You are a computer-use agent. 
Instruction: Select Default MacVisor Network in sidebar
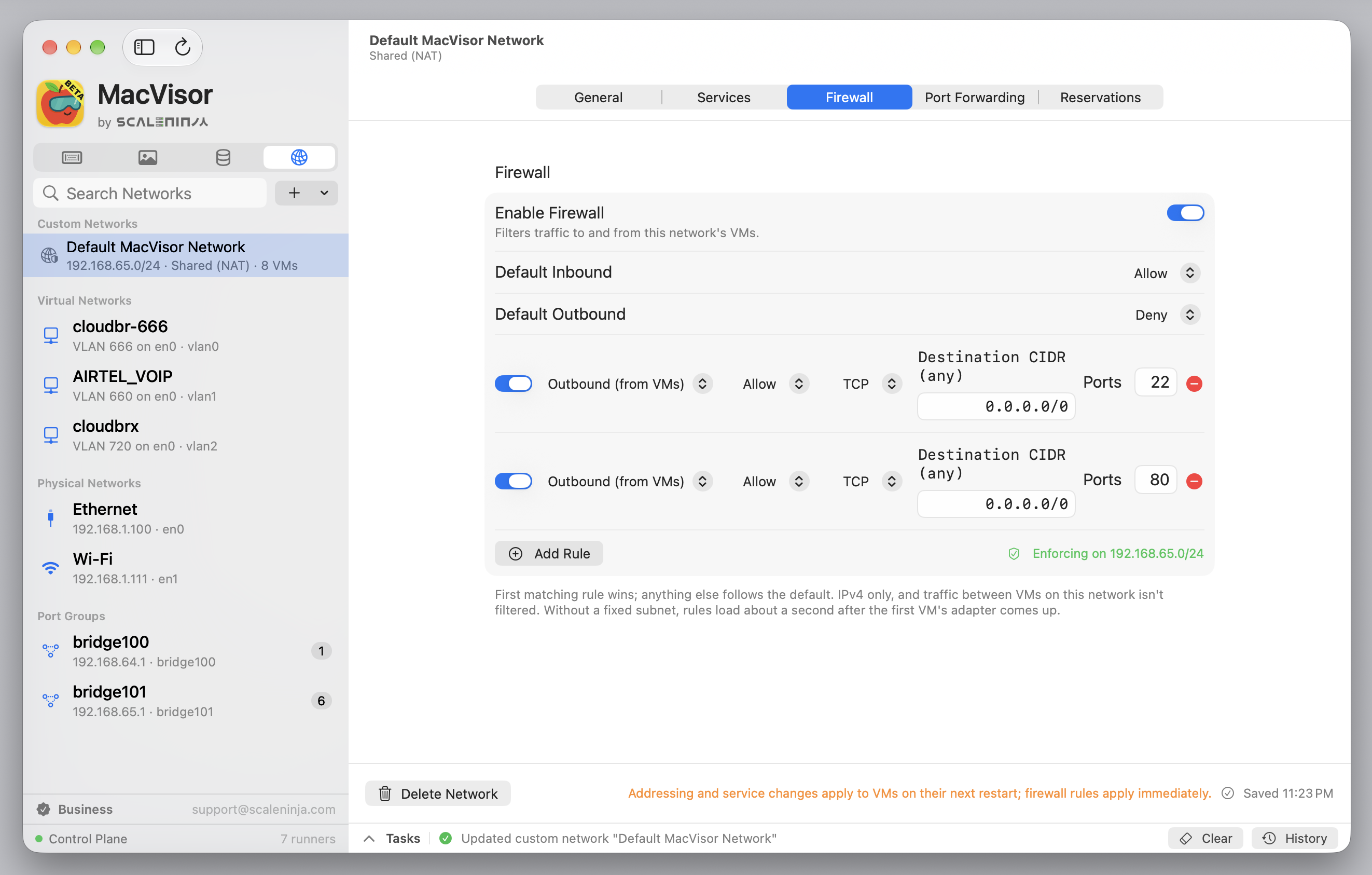(x=186, y=255)
